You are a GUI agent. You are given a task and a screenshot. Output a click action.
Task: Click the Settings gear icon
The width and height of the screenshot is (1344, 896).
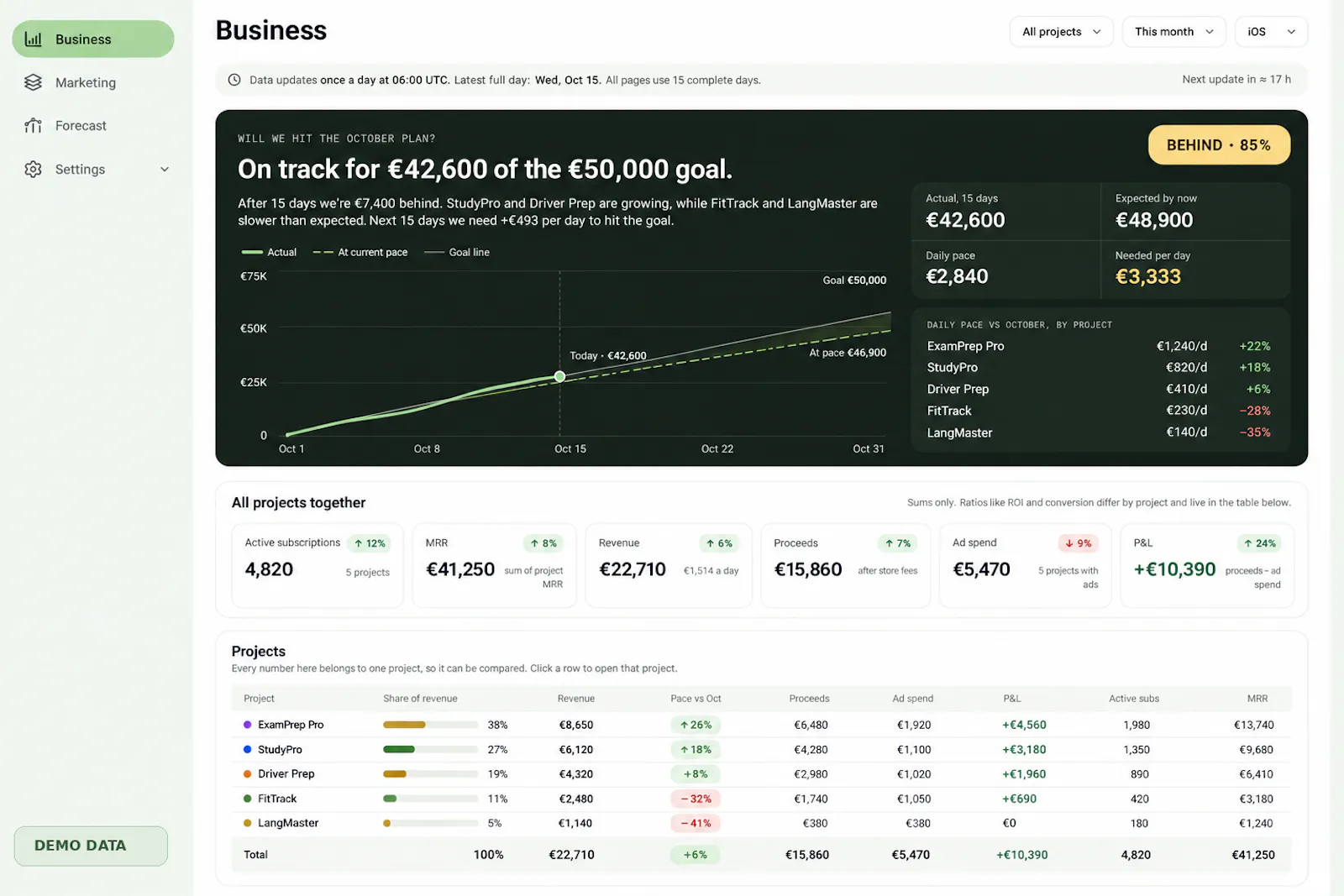[x=33, y=169]
